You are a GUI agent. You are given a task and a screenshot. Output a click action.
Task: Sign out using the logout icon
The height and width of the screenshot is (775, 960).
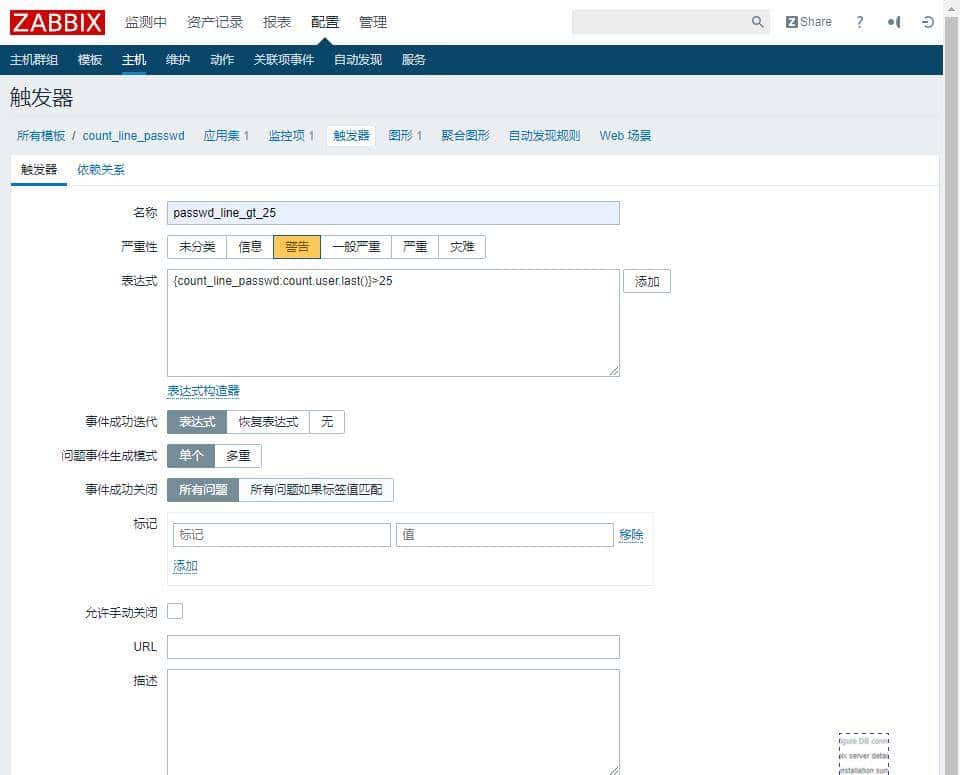928,21
